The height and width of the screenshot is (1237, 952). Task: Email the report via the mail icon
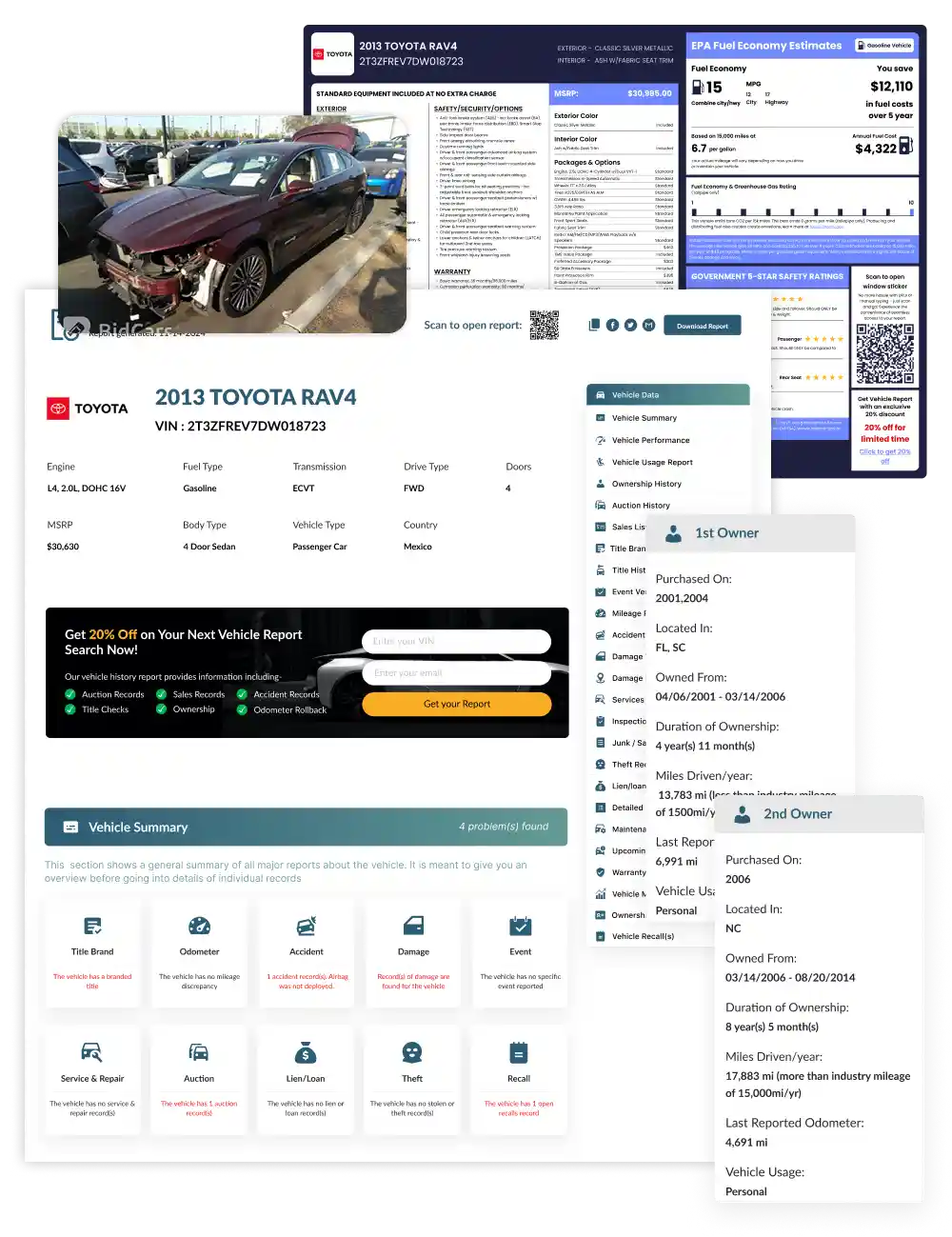tap(648, 325)
